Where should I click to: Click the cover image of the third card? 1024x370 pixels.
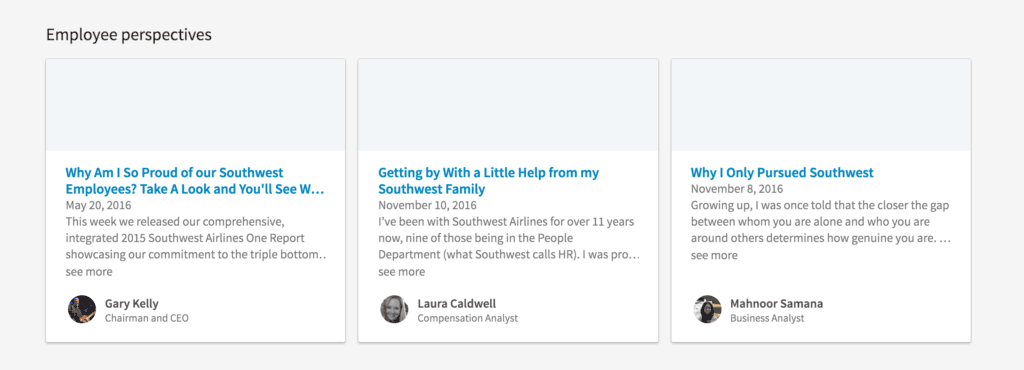[x=821, y=105]
